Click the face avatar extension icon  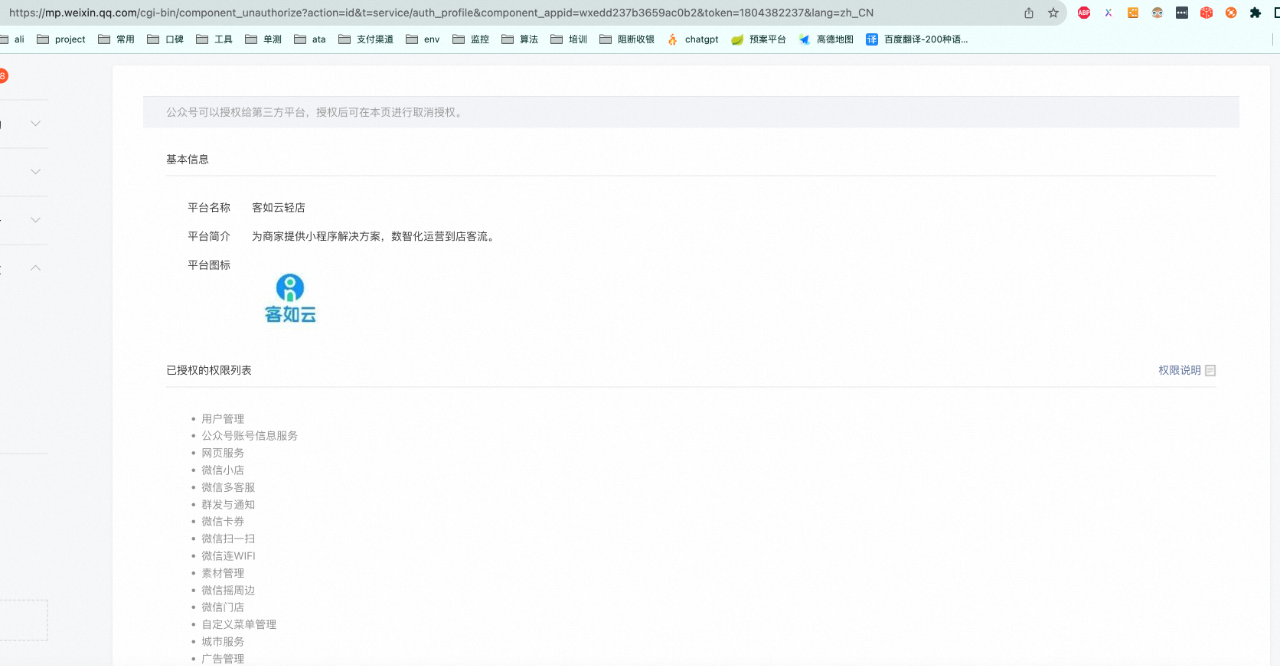tap(1157, 13)
